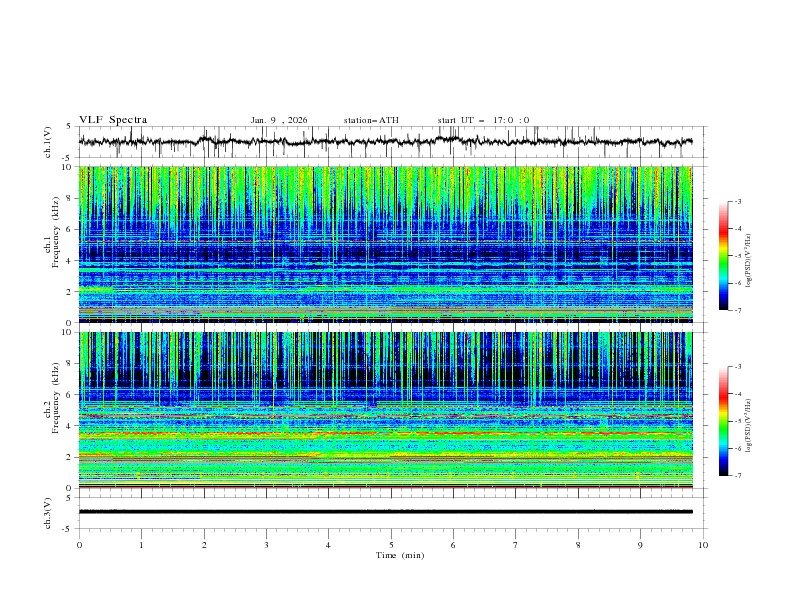Click the "2" tick on the Time axis
792x612 pixels.
point(204,545)
